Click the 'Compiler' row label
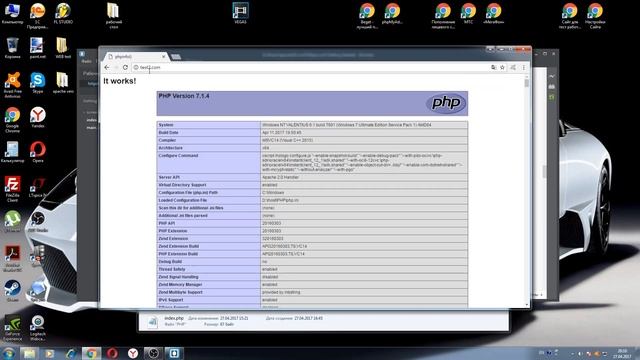Screen dimensions: 640x360 point(167,140)
